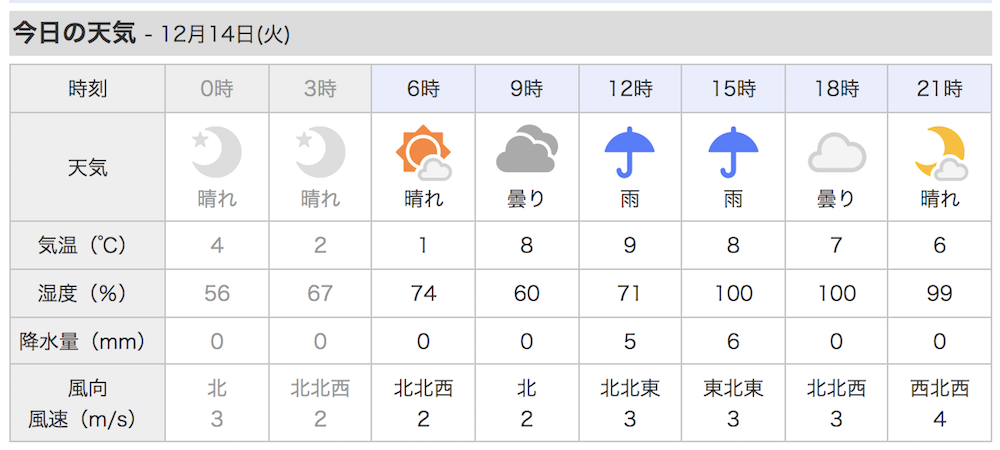Select the 東北東 wind direction cell
This screenshot has width=1000, height=450.
coord(733,388)
